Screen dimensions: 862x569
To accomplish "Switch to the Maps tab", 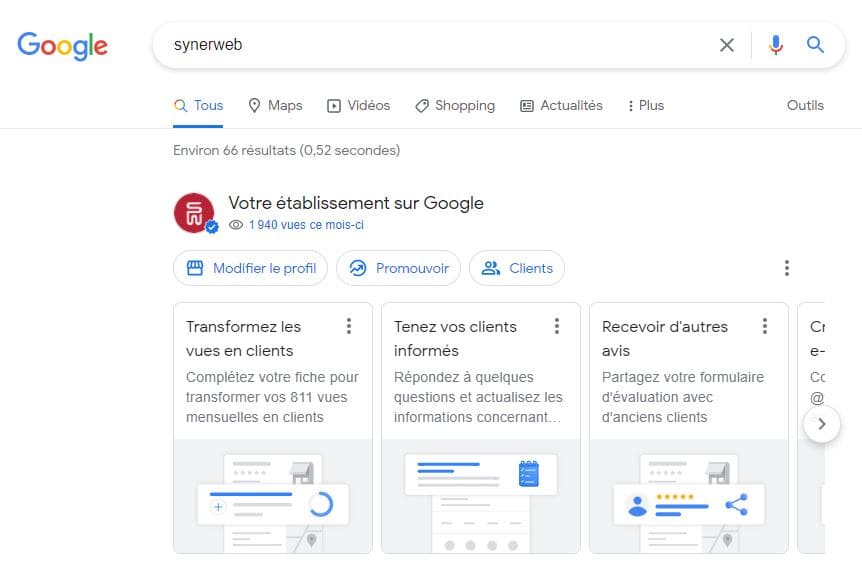I will (275, 106).
